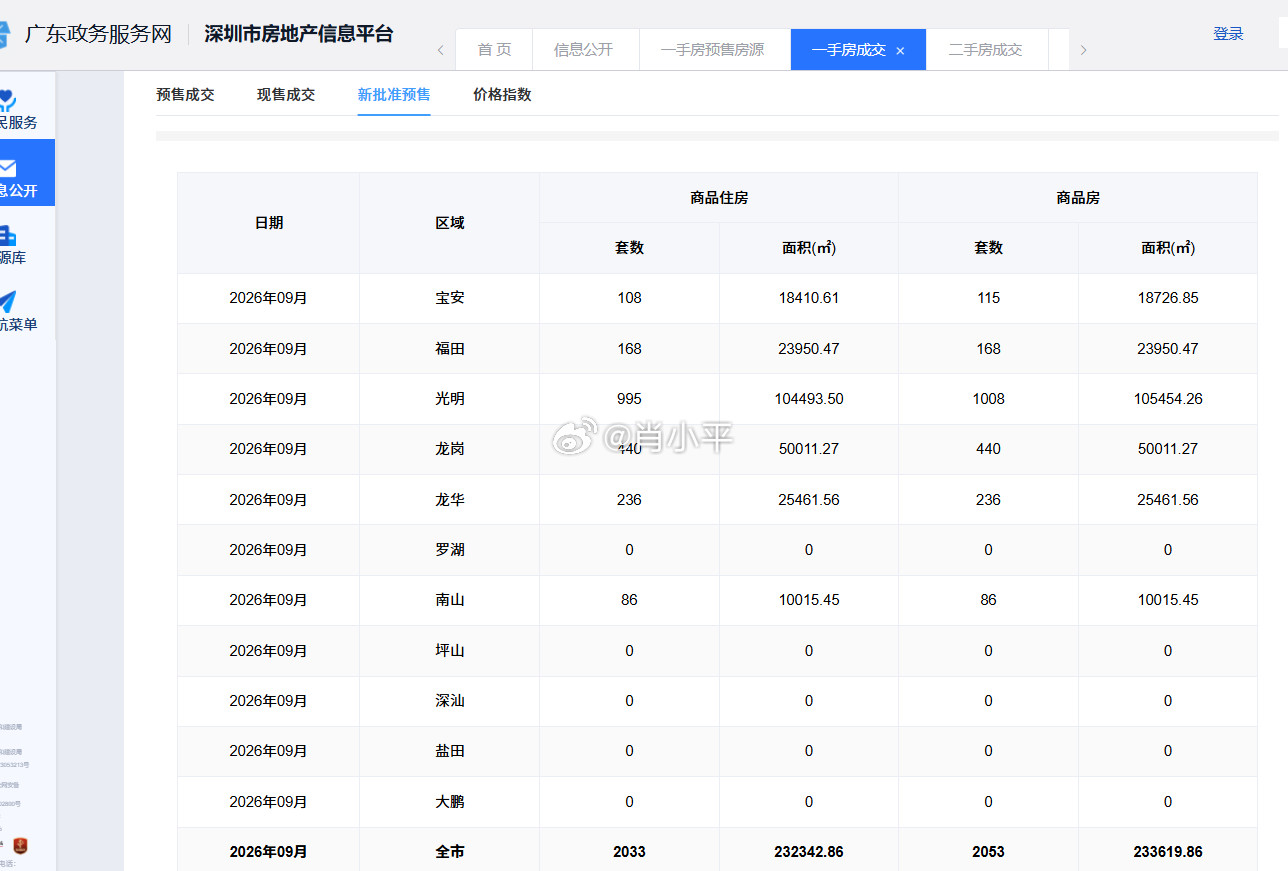Click the 登录 link

coord(1228,34)
